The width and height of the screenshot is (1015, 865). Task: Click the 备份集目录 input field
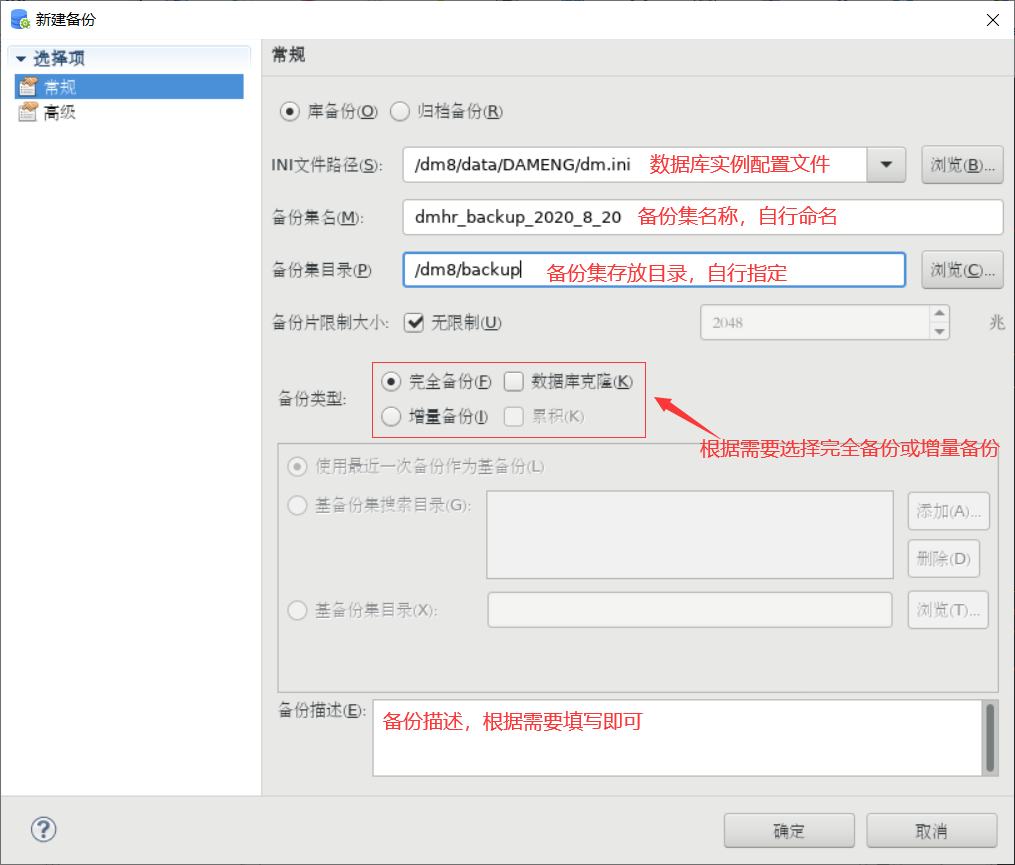point(654,269)
